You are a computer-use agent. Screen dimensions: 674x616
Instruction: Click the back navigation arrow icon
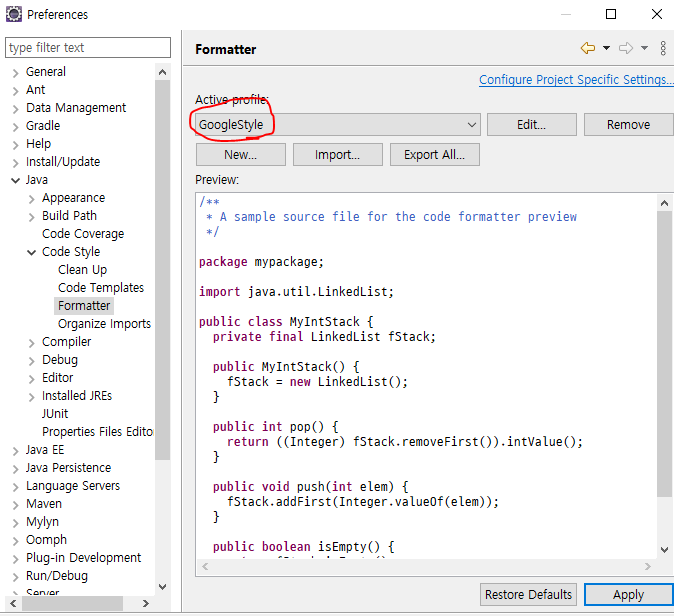[588, 48]
